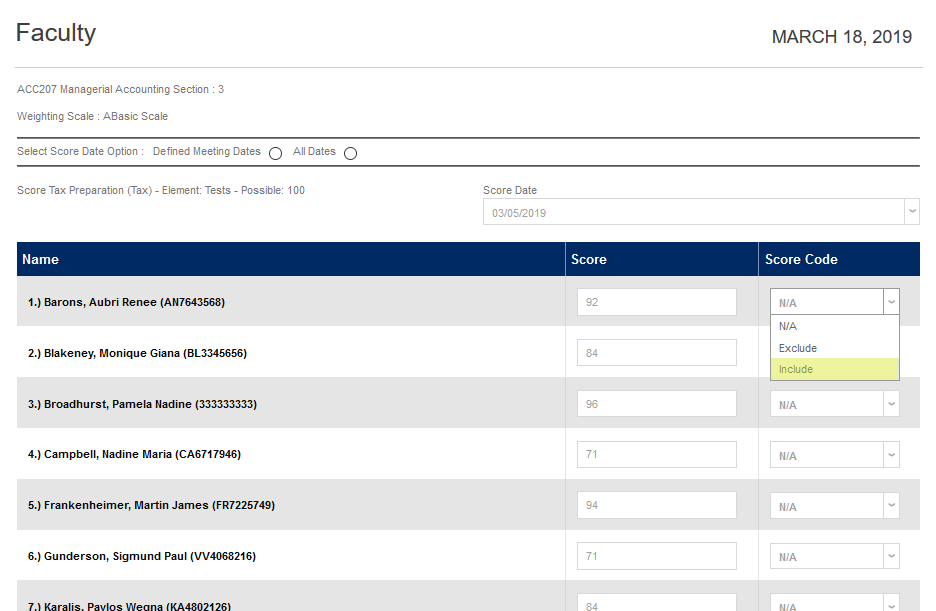Click the Score Code column header

point(801,259)
